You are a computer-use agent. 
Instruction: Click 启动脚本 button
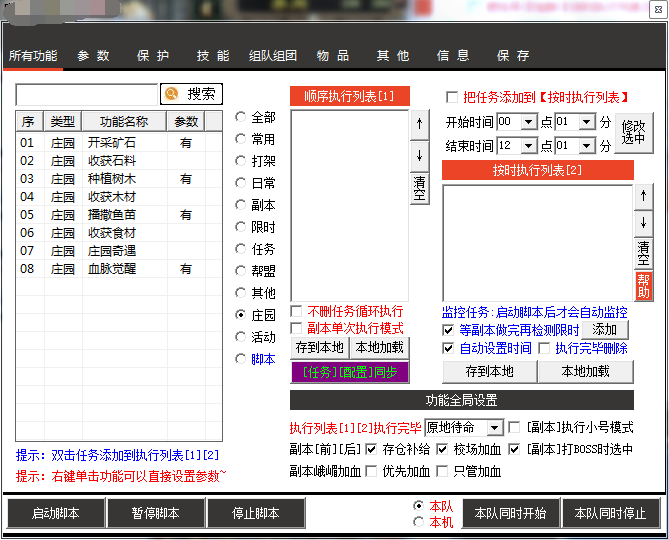point(55,513)
